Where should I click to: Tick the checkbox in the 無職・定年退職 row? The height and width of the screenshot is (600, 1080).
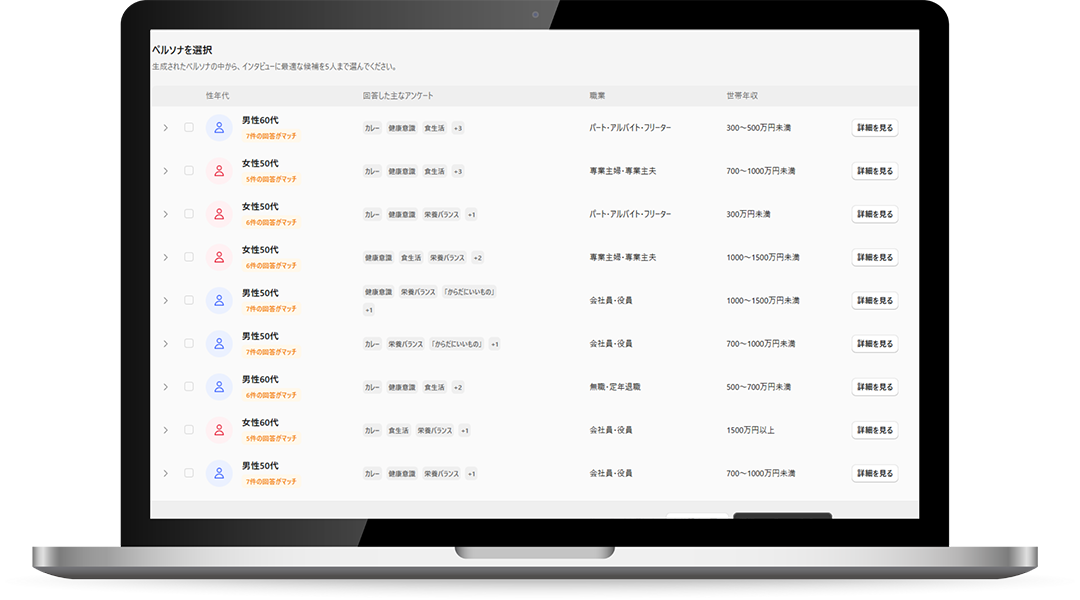coord(189,387)
